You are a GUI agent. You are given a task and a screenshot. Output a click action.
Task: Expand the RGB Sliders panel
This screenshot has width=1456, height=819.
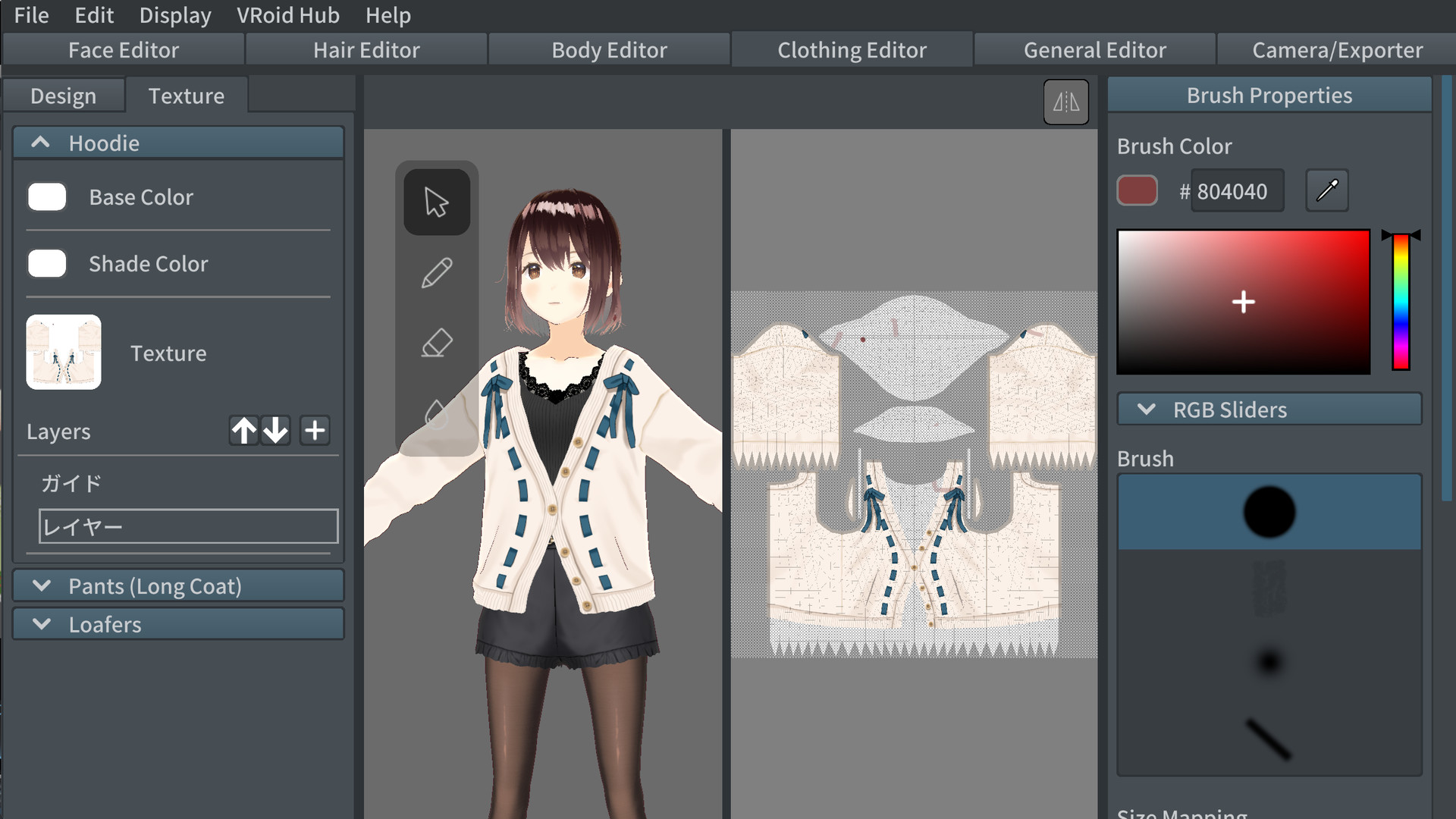tap(1148, 409)
